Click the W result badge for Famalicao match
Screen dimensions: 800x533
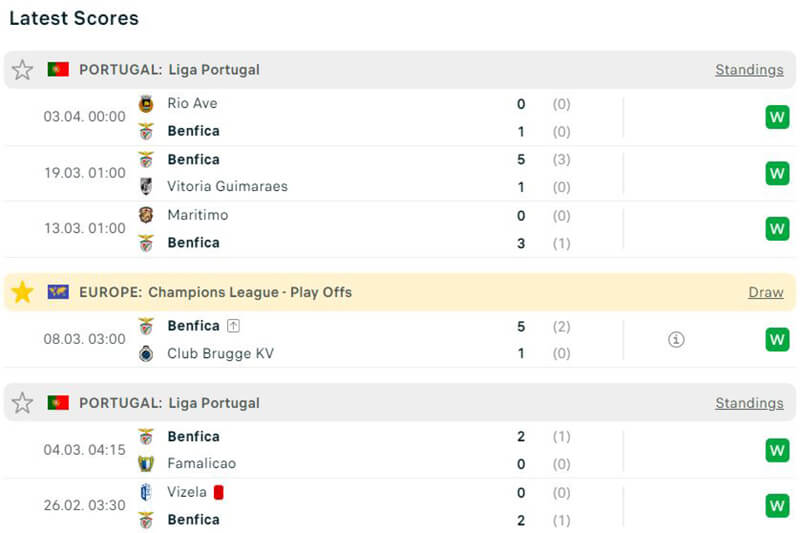(777, 450)
